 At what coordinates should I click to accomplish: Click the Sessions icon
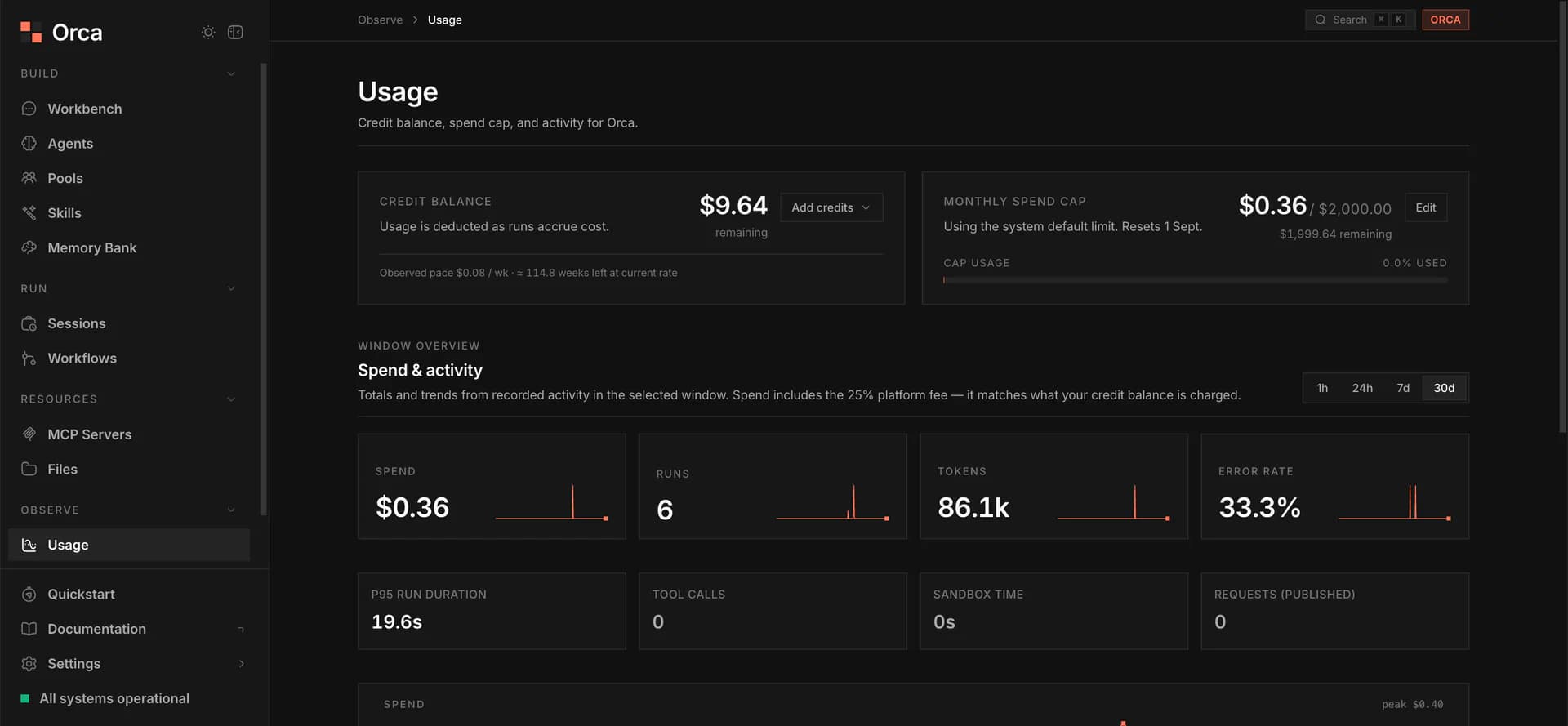click(29, 323)
